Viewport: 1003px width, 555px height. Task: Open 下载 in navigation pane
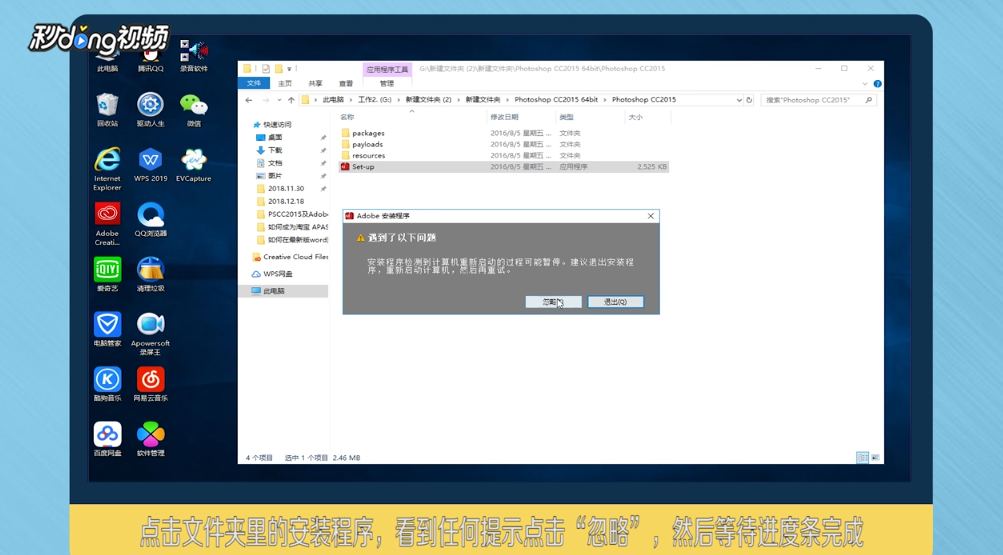(275, 150)
